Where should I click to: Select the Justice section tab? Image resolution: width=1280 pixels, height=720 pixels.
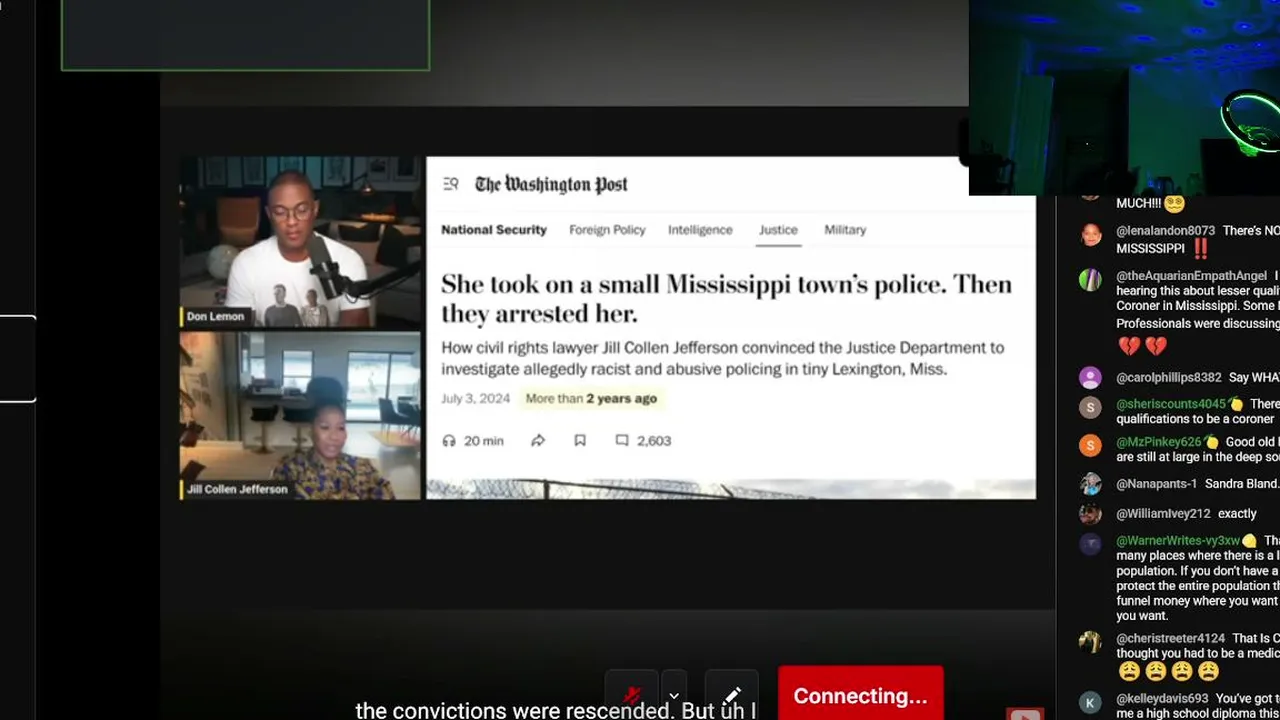coord(778,230)
